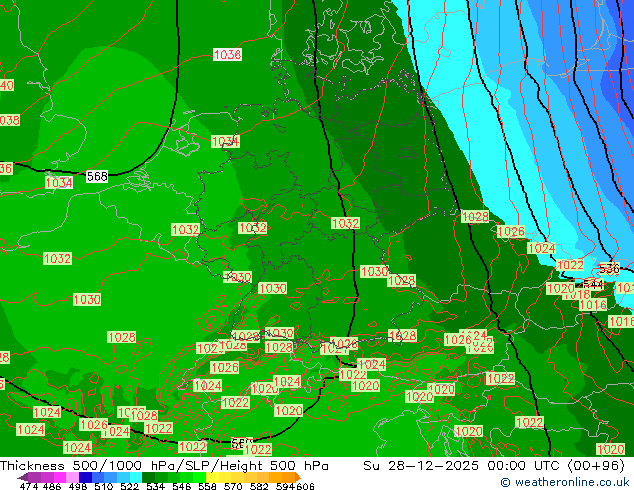The width and height of the screenshot is (634, 490).
Task: Click the legend value 546
Action: pos(182,486)
